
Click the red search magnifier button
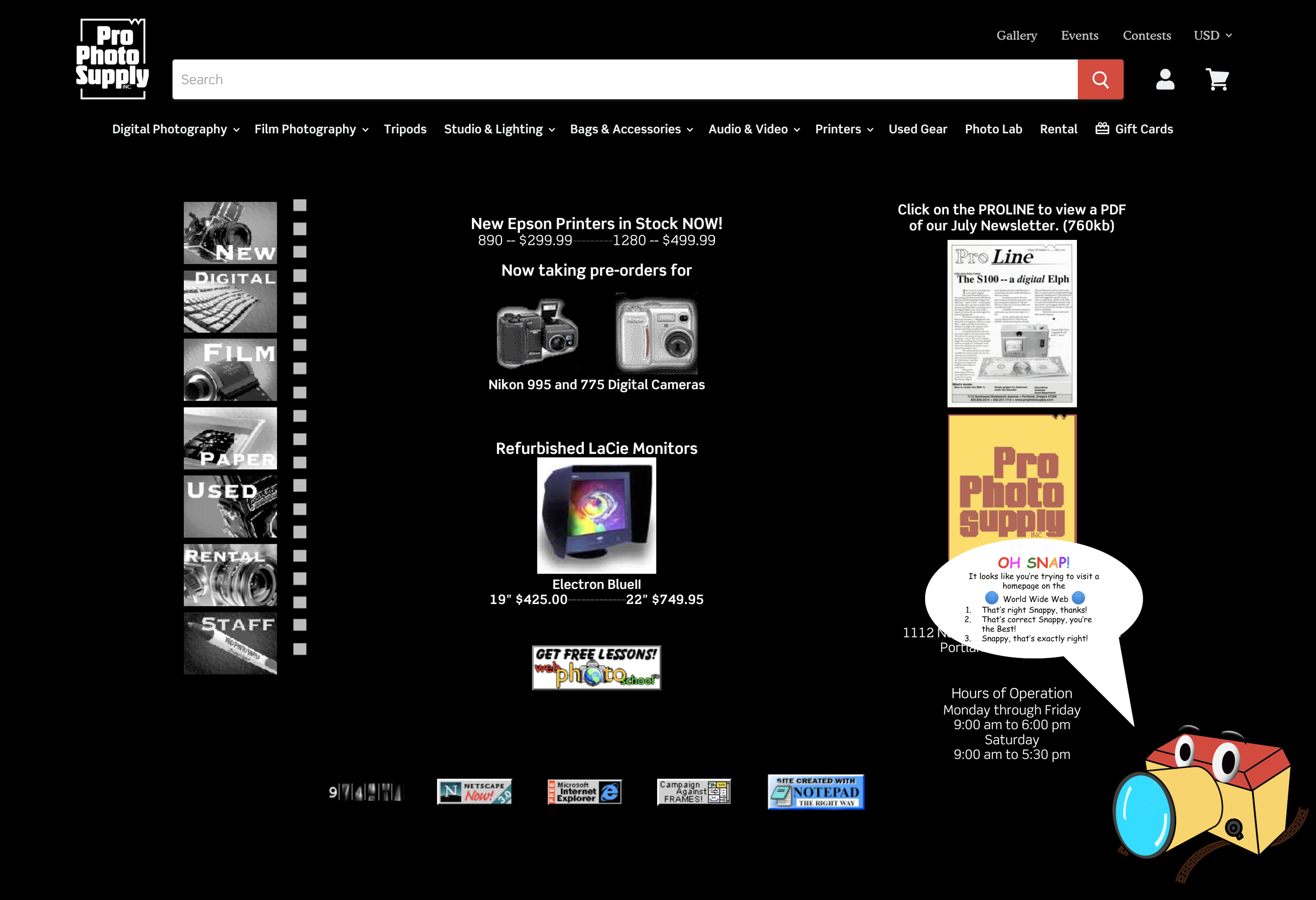pos(1100,79)
